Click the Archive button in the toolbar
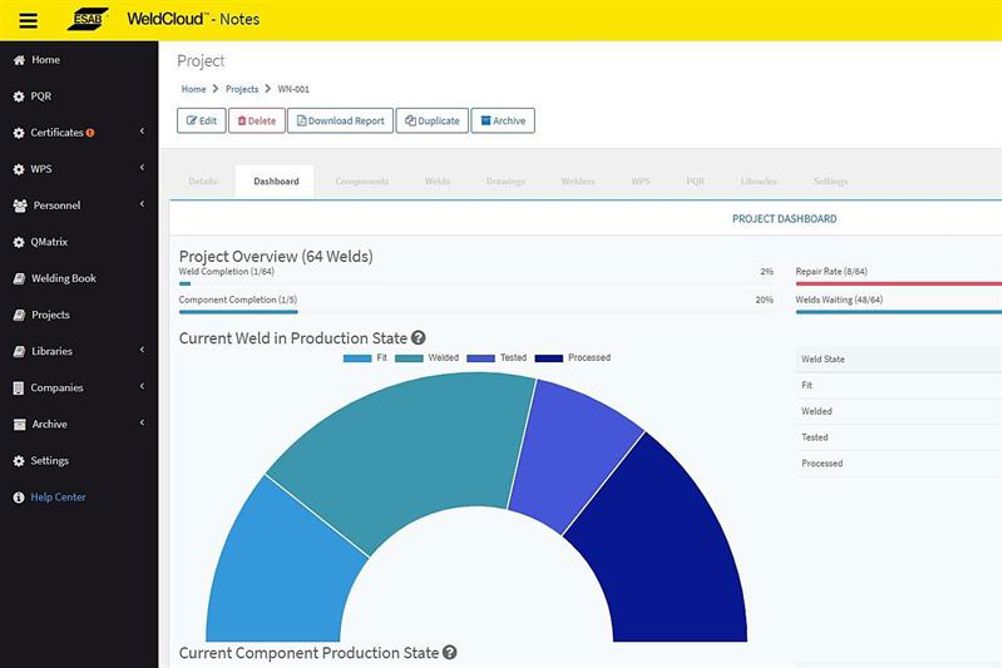This screenshot has height=668, width=1002. 503,121
